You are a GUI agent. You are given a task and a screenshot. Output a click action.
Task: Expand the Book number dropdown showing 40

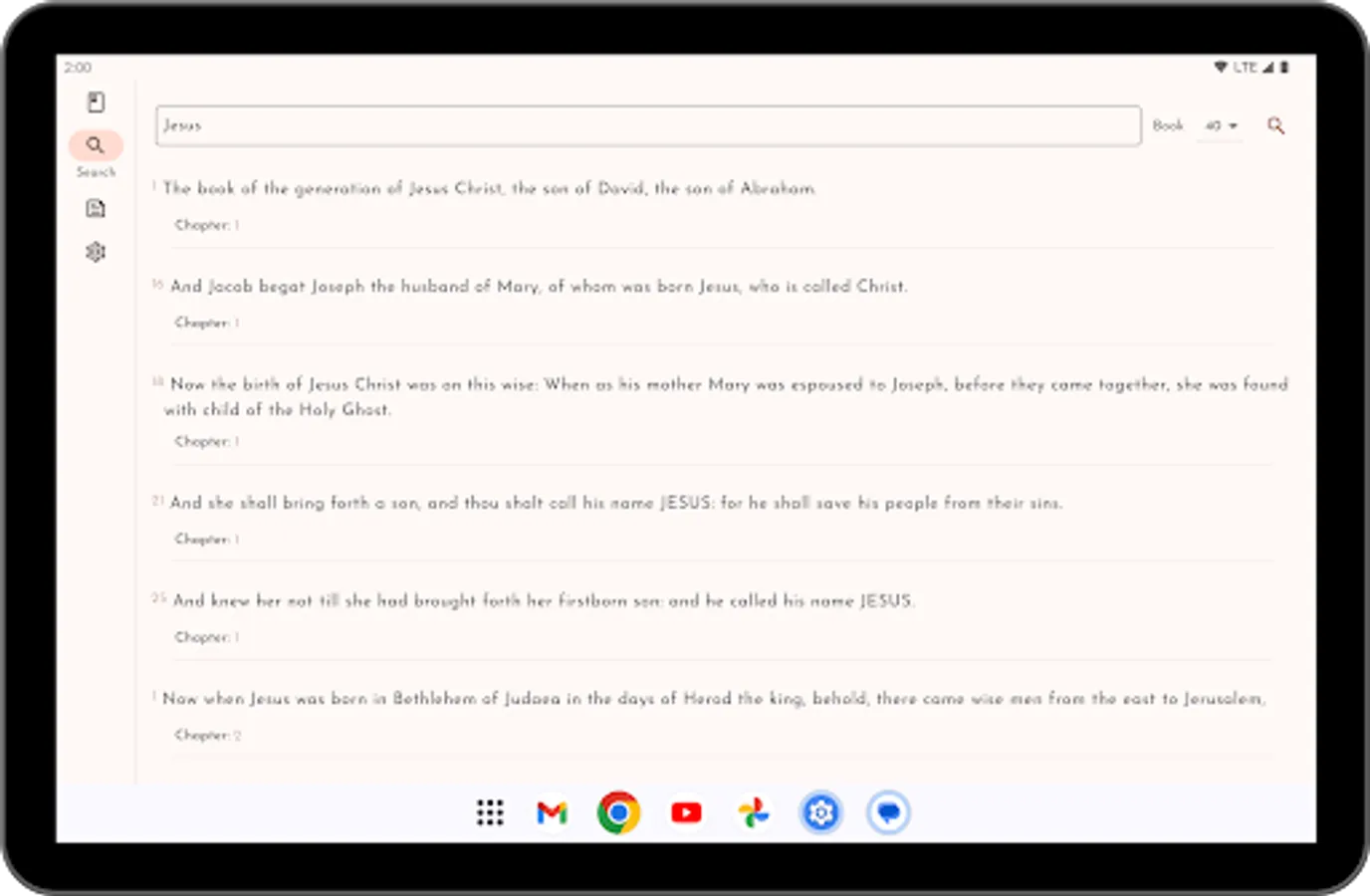[x=1219, y=125]
